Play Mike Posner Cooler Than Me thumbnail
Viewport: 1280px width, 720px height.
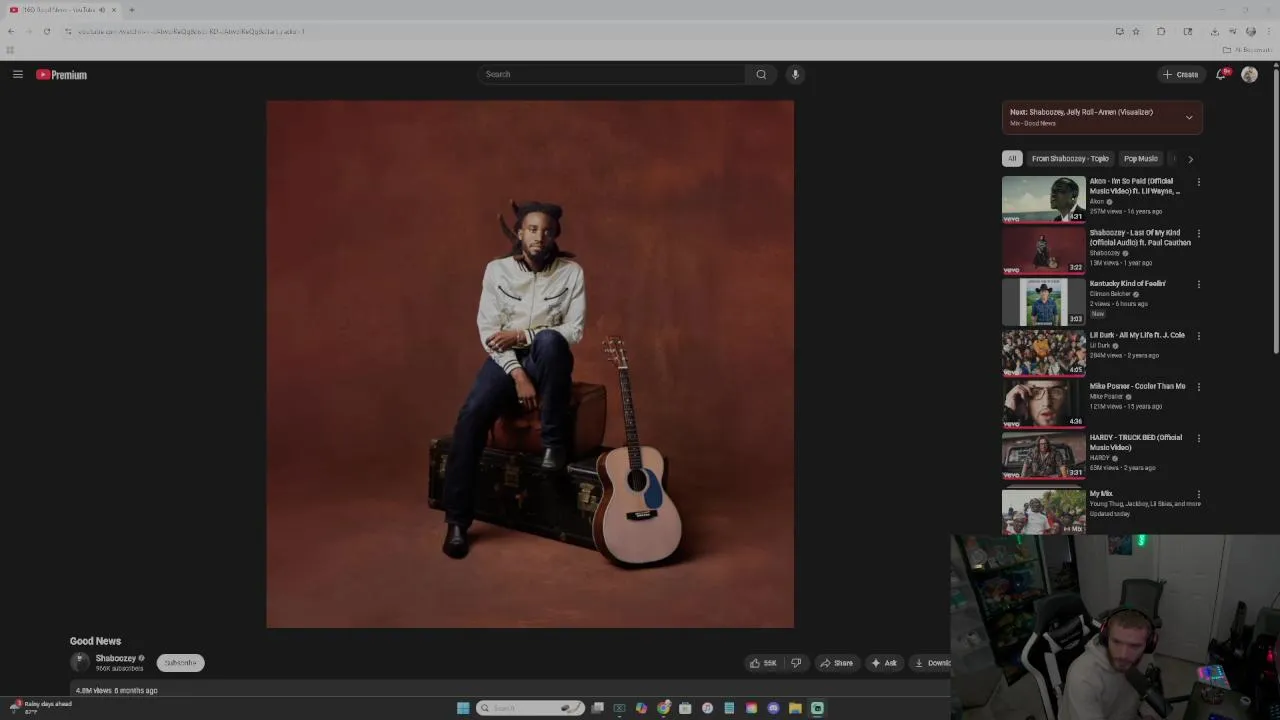(1043, 404)
